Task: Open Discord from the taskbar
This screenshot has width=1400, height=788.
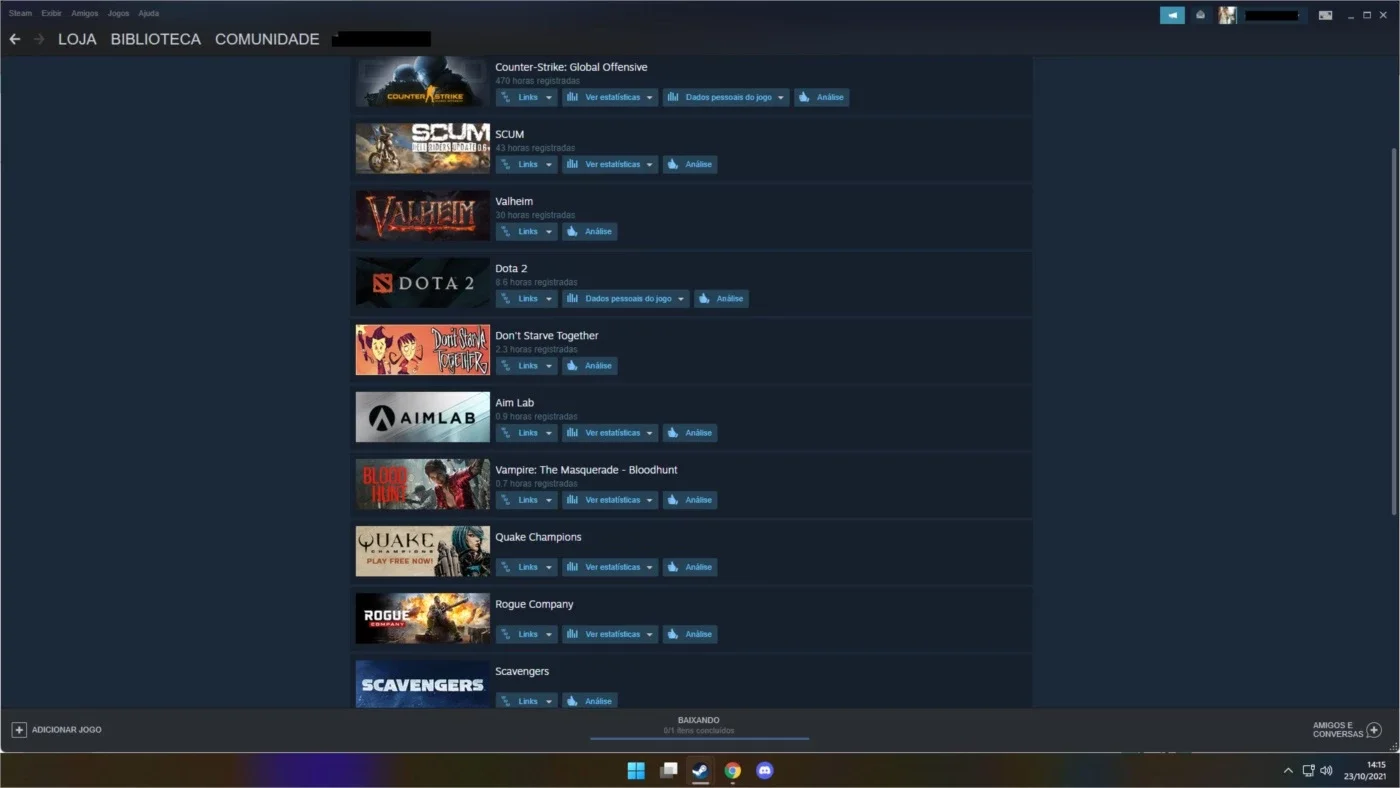Action: 765,770
